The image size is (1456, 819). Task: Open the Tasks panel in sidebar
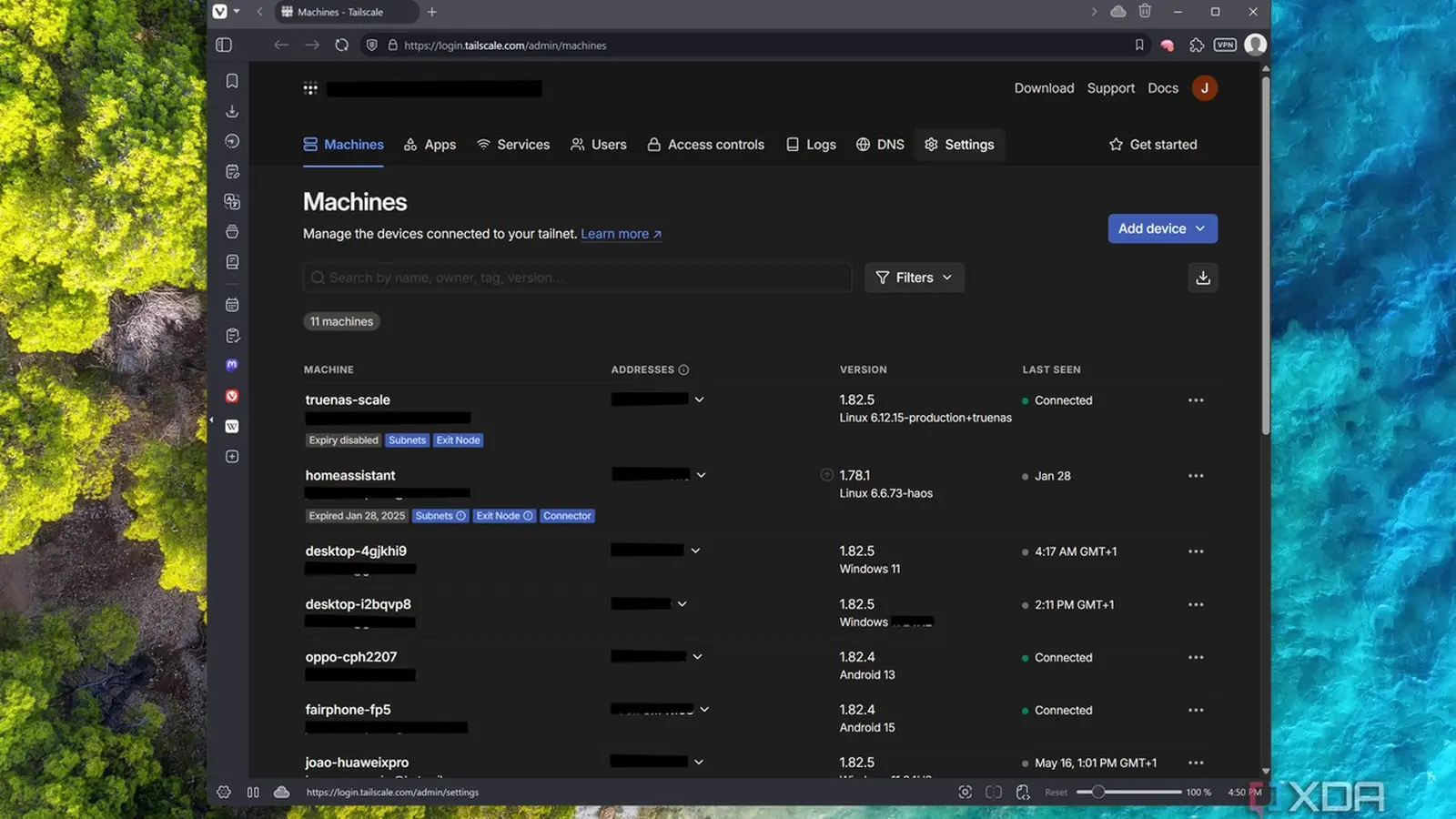pyautogui.click(x=232, y=336)
